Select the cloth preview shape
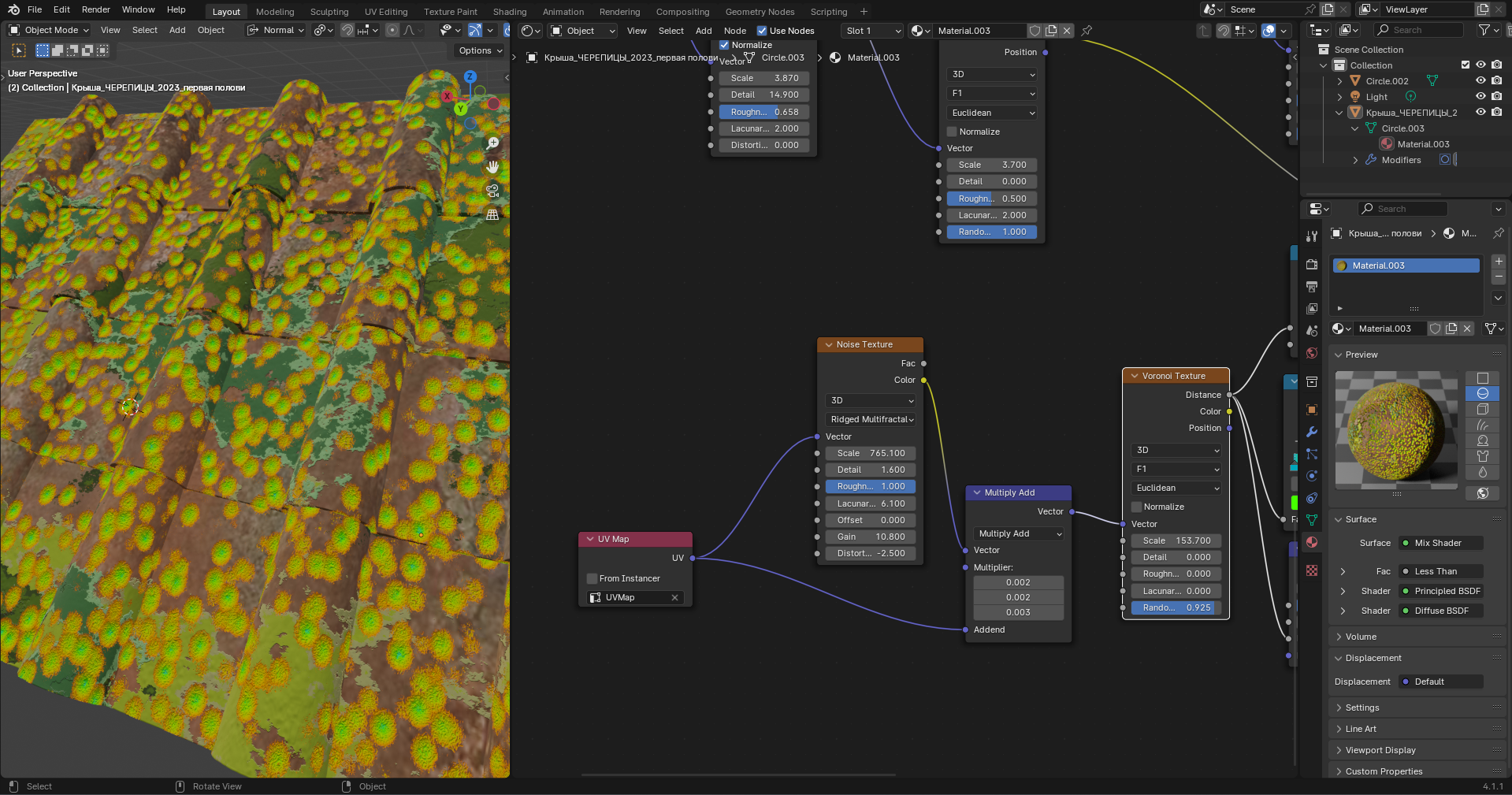1512x795 pixels. 1482,456
